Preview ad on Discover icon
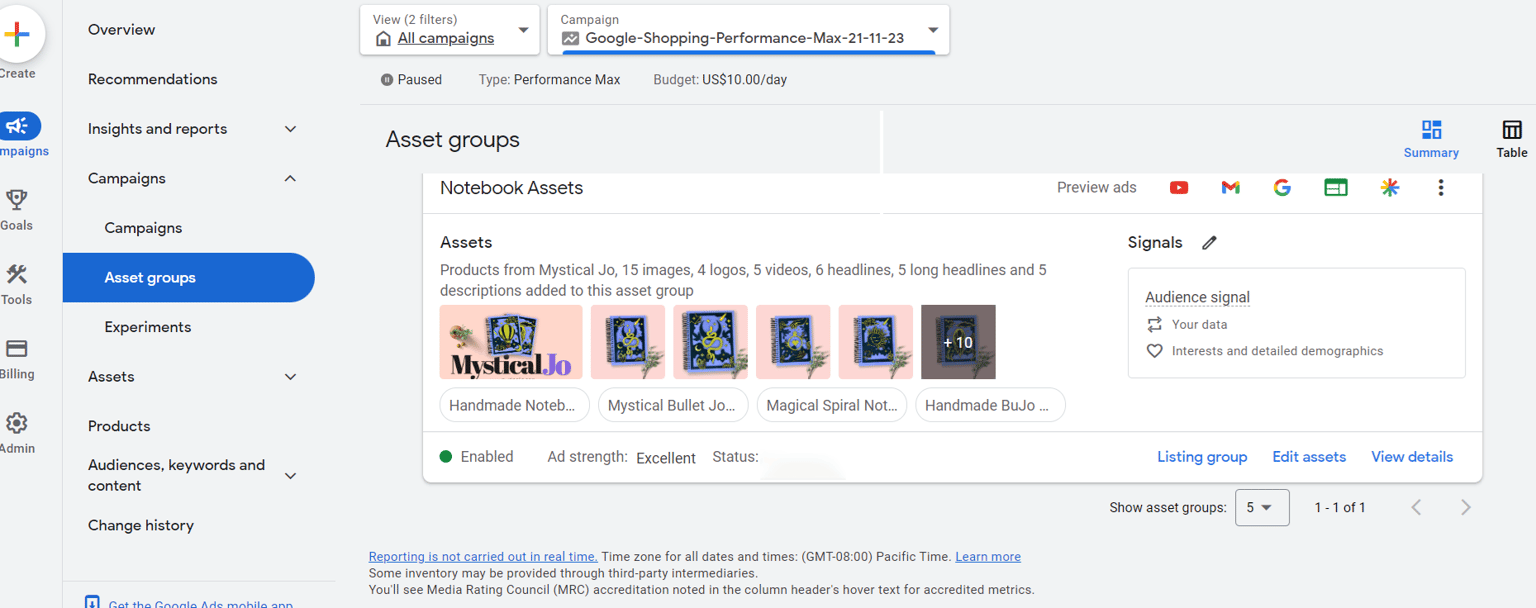The image size is (1536, 608). [x=1389, y=187]
